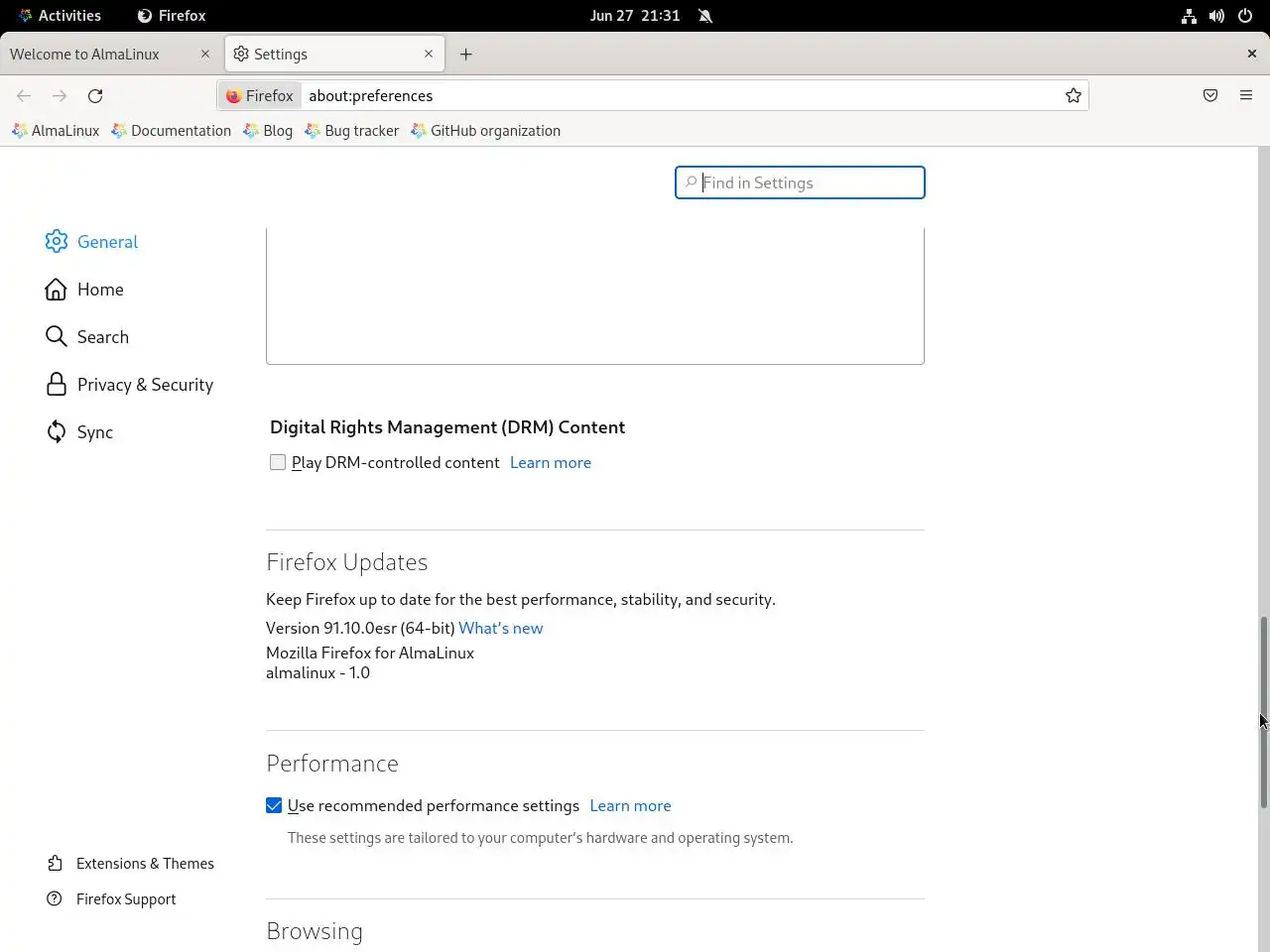This screenshot has width=1270, height=952.
Task: Close the Welcome to AlmaLinux tab
Action: (x=205, y=55)
